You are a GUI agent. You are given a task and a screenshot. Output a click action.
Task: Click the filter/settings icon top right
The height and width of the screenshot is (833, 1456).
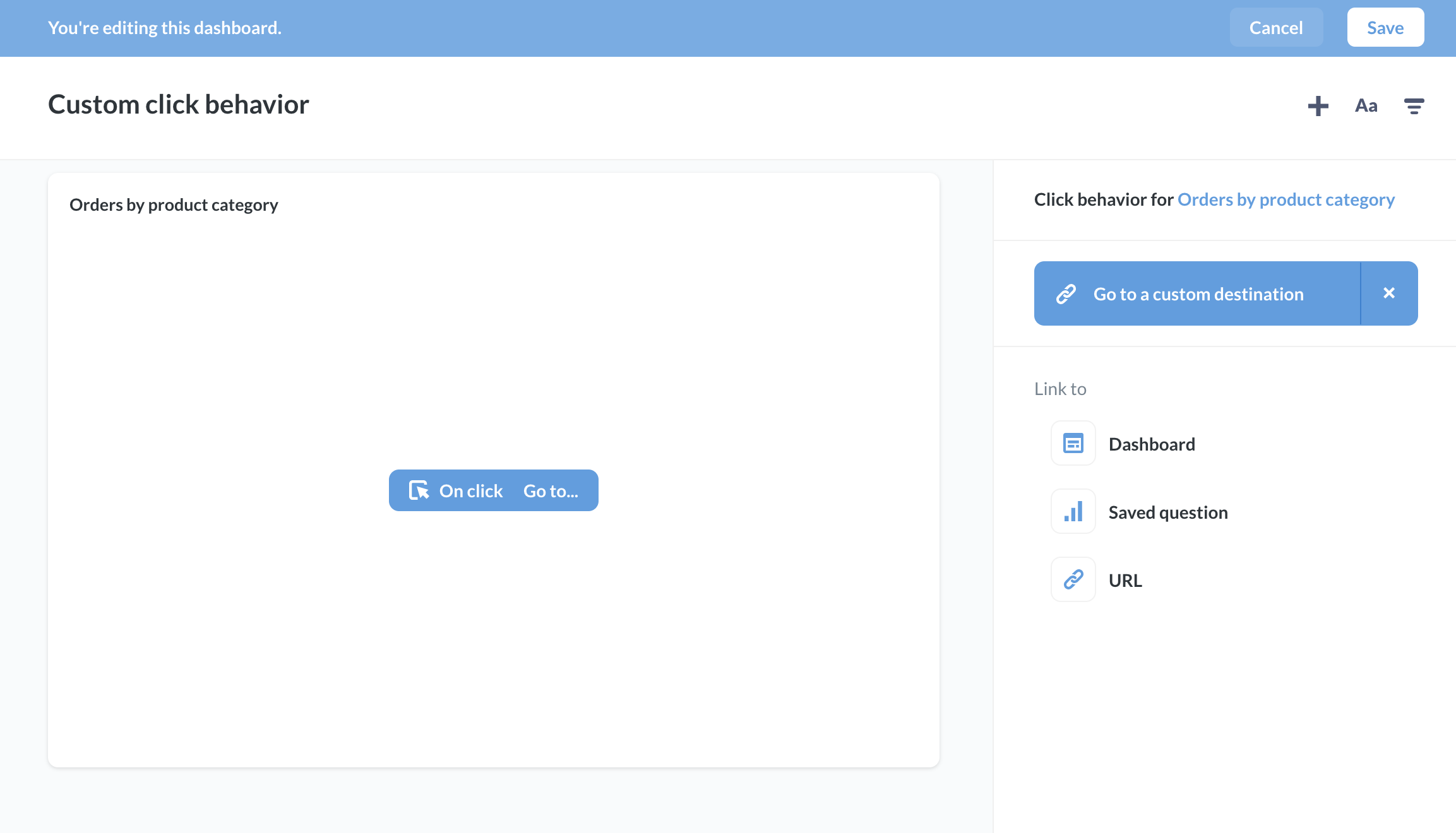(x=1413, y=105)
